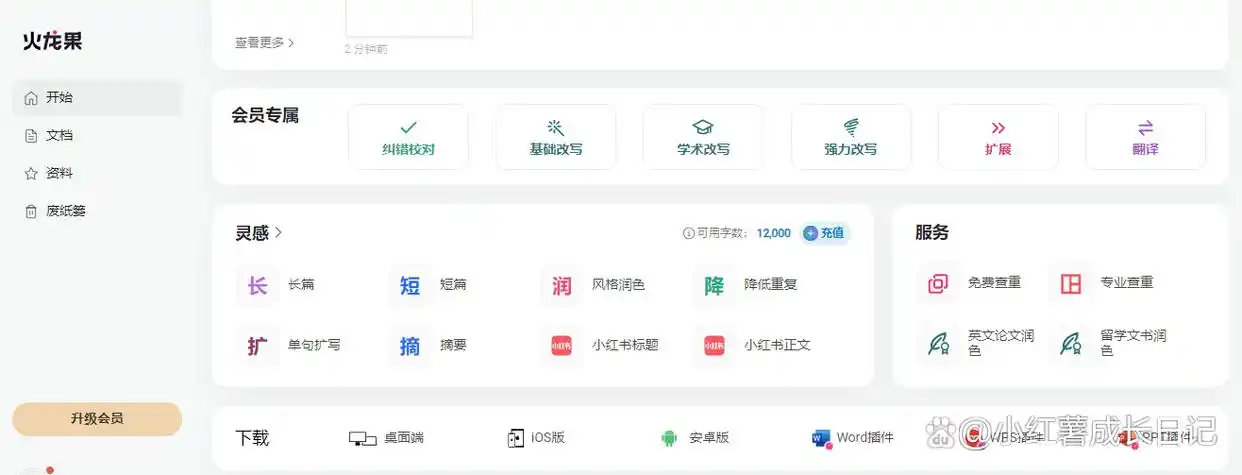Click the 风格润色 label

pyautogui.click(x=618, y=285)
